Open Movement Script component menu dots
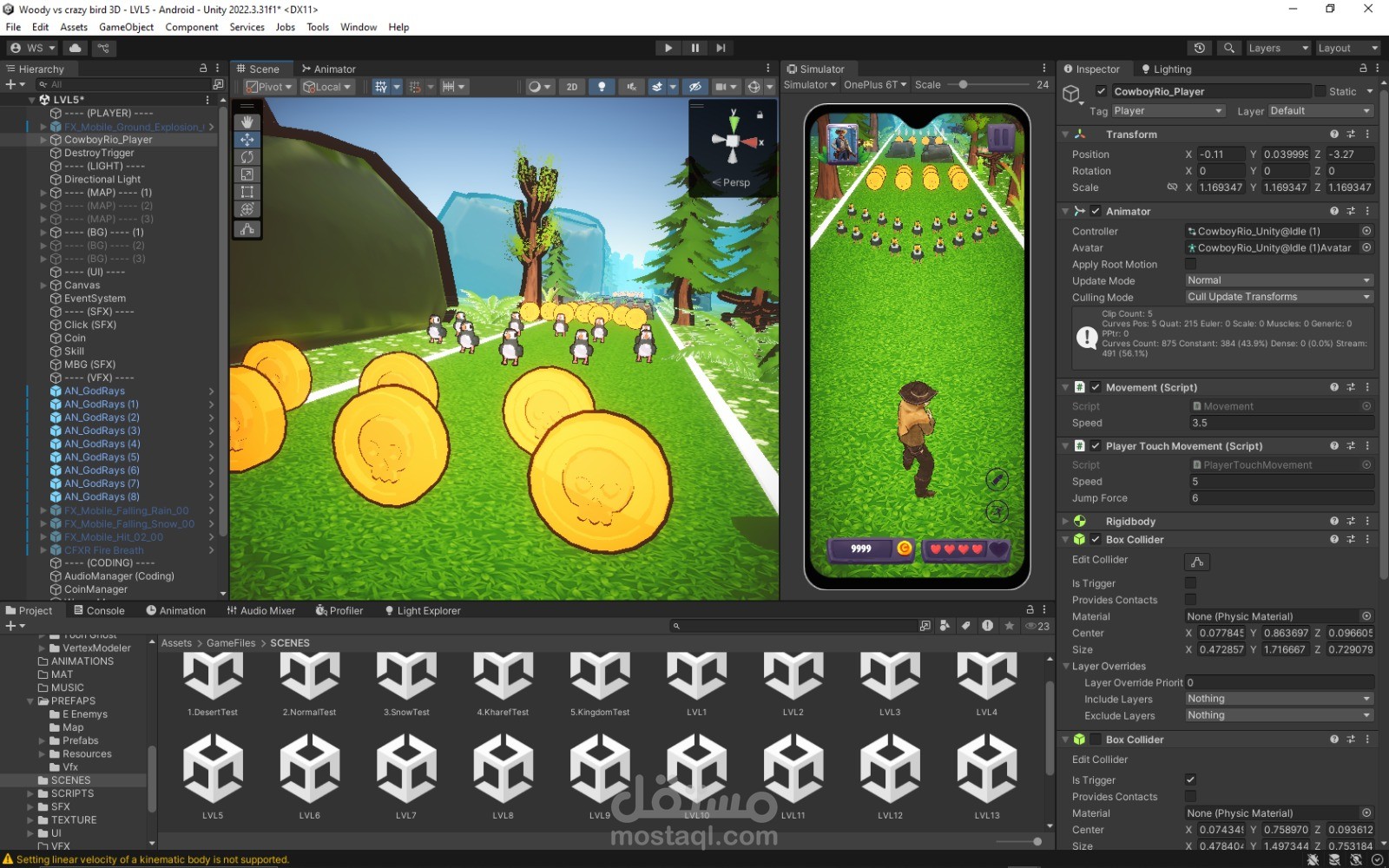The image size is (1389, 868). (x=1367, y=387)
